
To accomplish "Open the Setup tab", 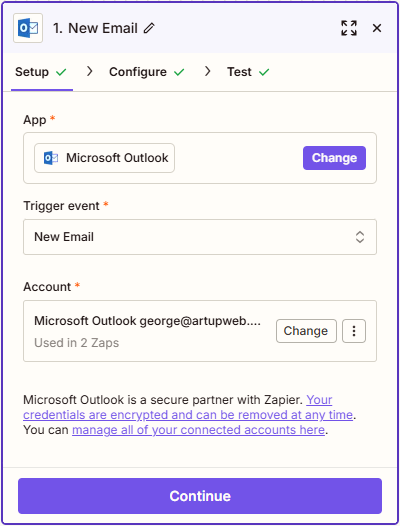I will point(42,72).
